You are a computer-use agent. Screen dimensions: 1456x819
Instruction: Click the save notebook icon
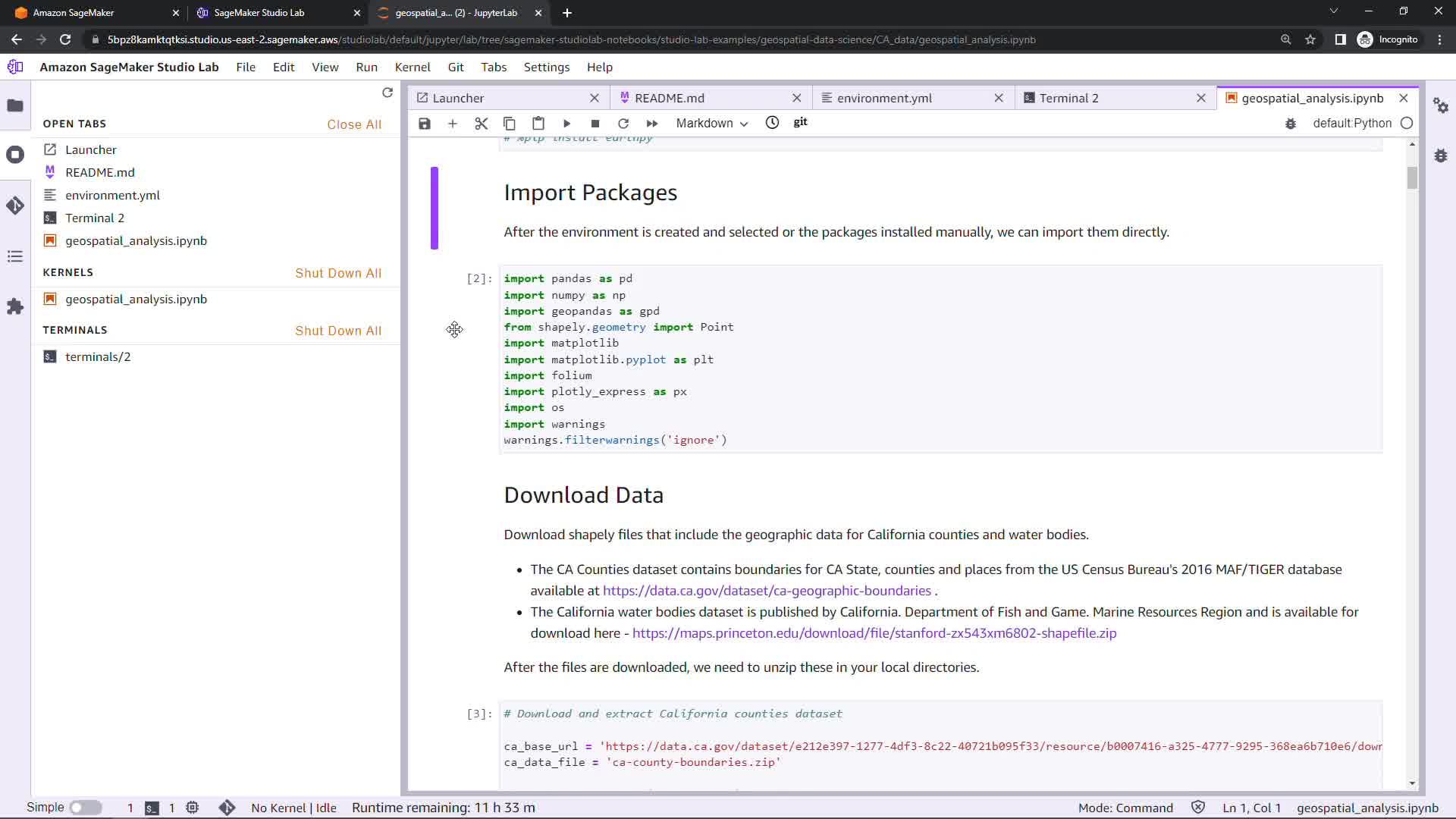pos(425,124)
